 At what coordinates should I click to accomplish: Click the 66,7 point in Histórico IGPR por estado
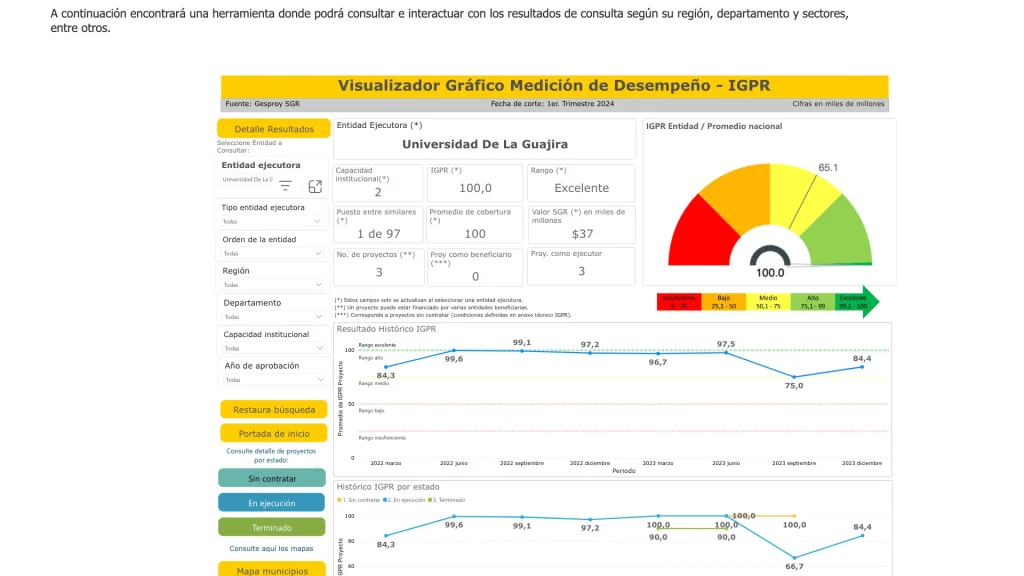coord(794,558)
